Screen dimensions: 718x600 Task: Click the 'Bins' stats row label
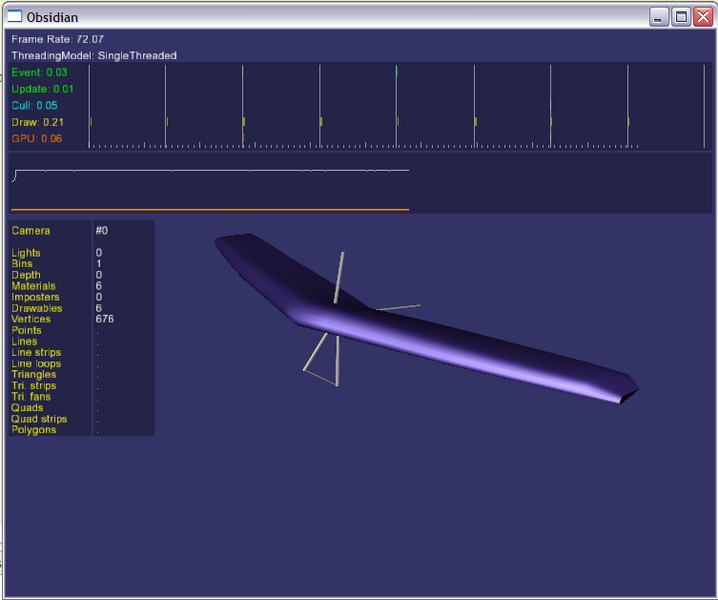tap(22, 264)
